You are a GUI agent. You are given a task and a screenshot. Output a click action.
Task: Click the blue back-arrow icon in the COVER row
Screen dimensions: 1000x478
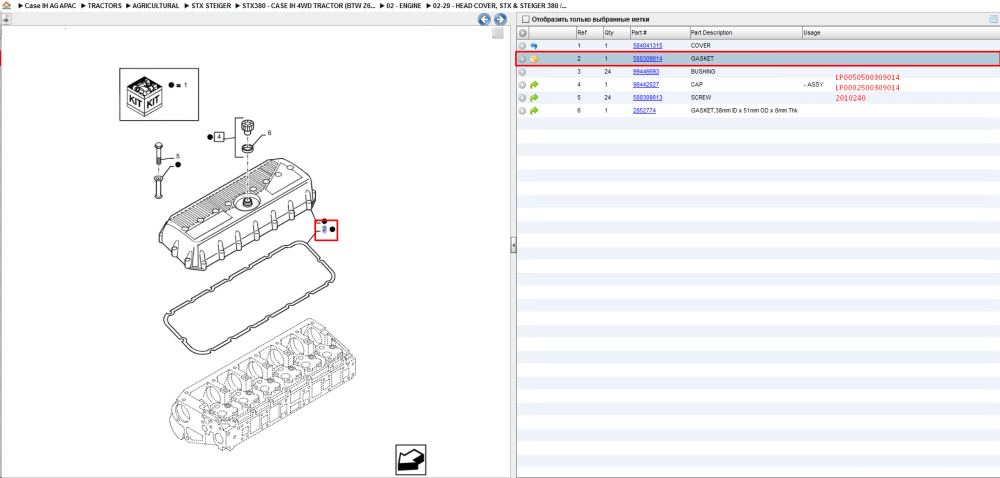(x=534, y=46)
